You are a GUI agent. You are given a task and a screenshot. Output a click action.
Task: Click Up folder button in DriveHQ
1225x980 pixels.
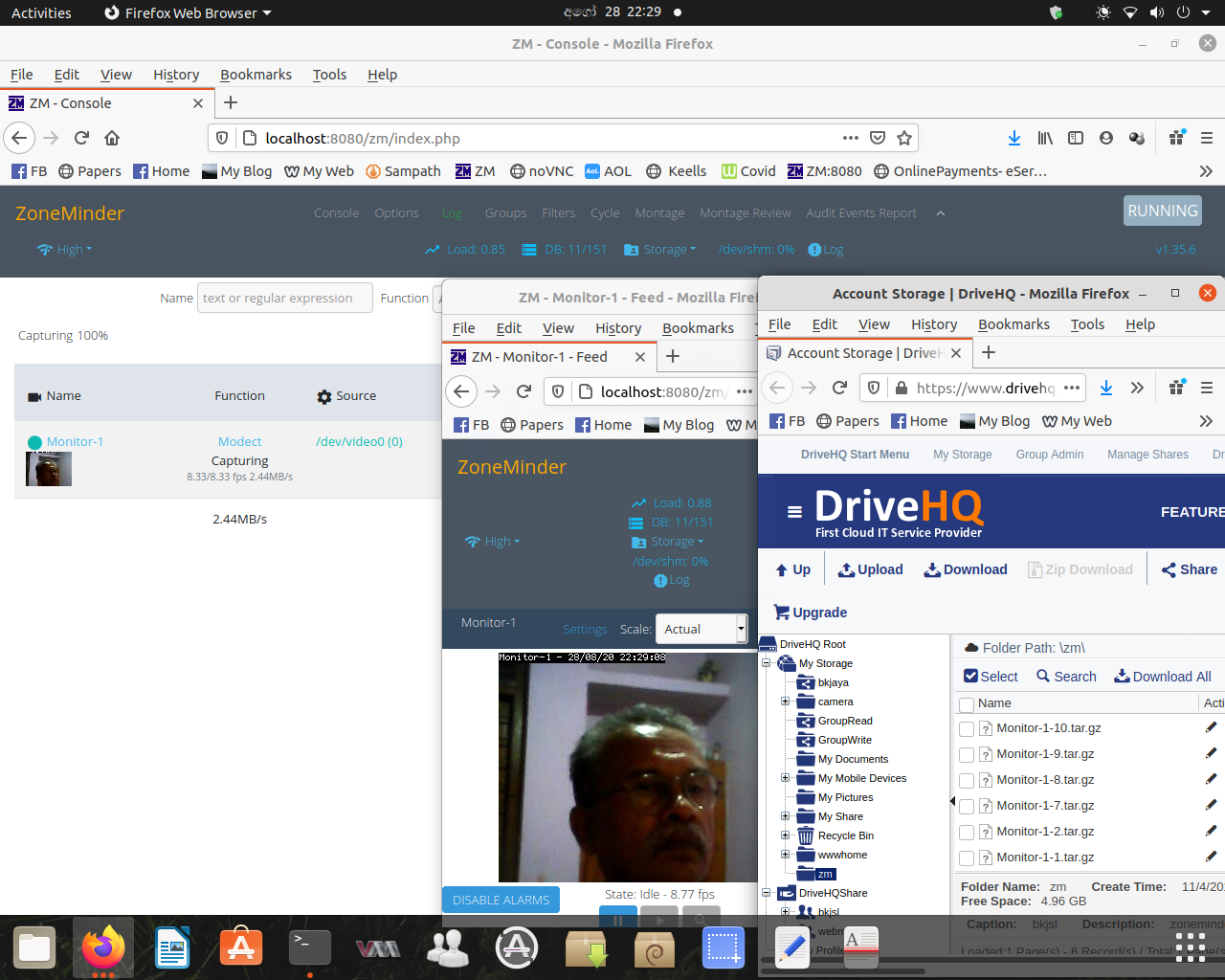point(792,569)
